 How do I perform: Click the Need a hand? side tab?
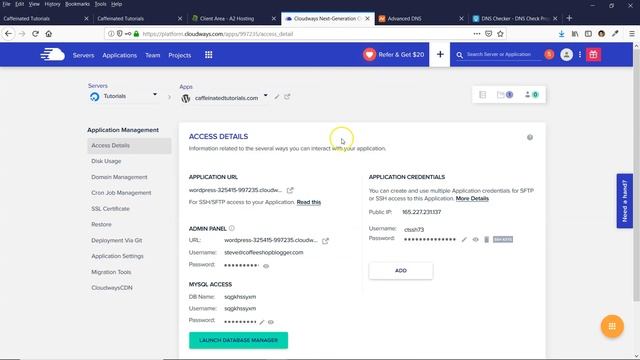[x=624, y=201]
